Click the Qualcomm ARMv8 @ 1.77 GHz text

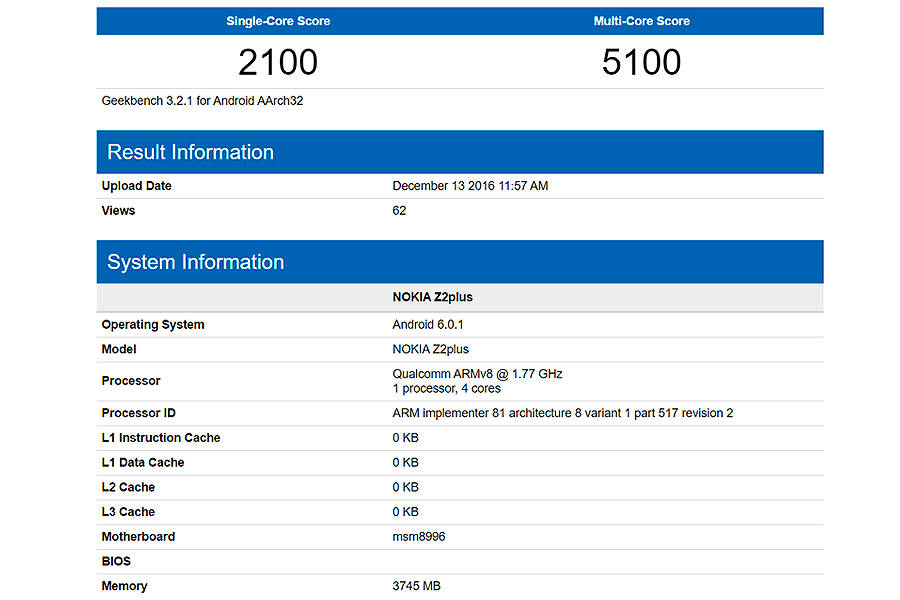(x=477, y=374)
